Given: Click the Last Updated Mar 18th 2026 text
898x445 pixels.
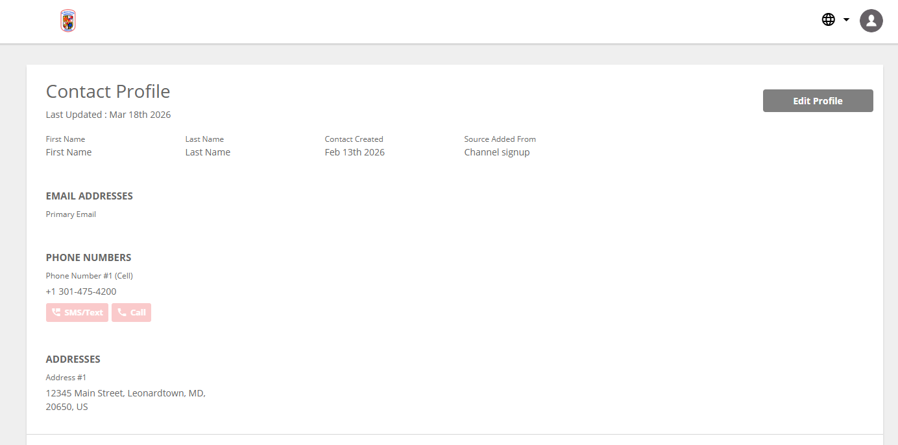Looking at the screenshot, I should click(108, 115).
